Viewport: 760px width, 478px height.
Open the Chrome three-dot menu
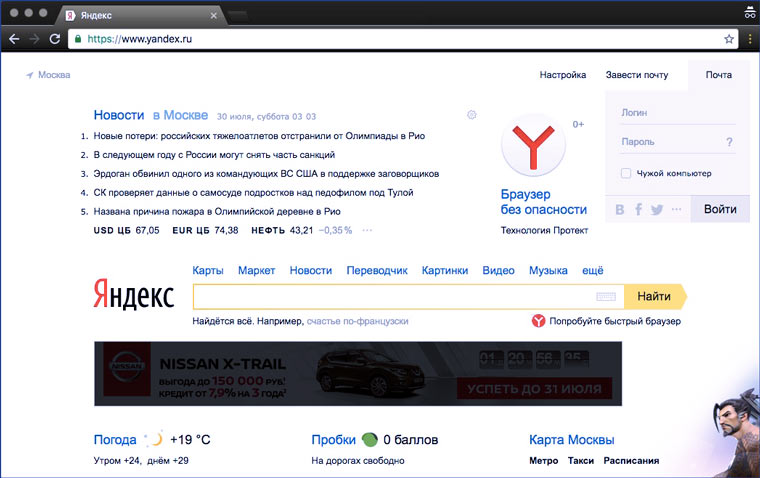750,39
